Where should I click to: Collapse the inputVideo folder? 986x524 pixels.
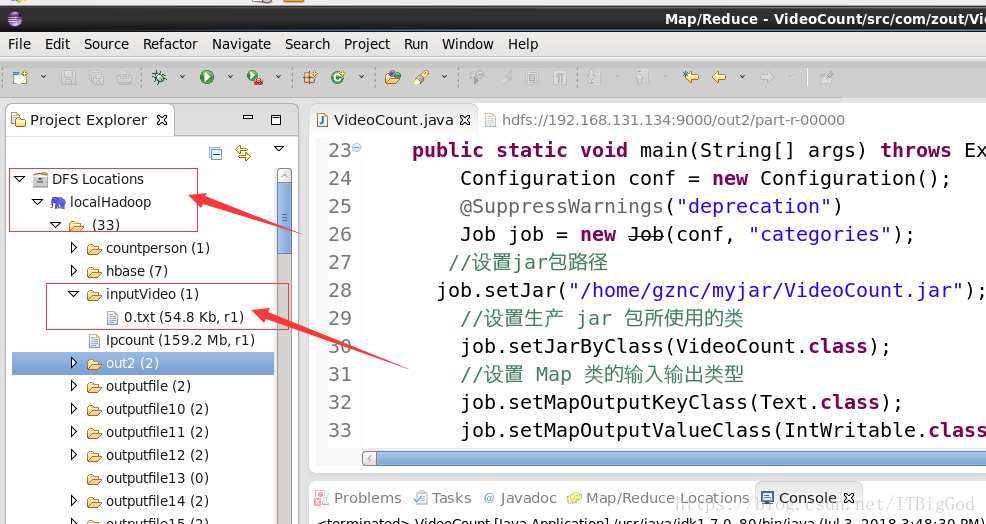point(74,294)
